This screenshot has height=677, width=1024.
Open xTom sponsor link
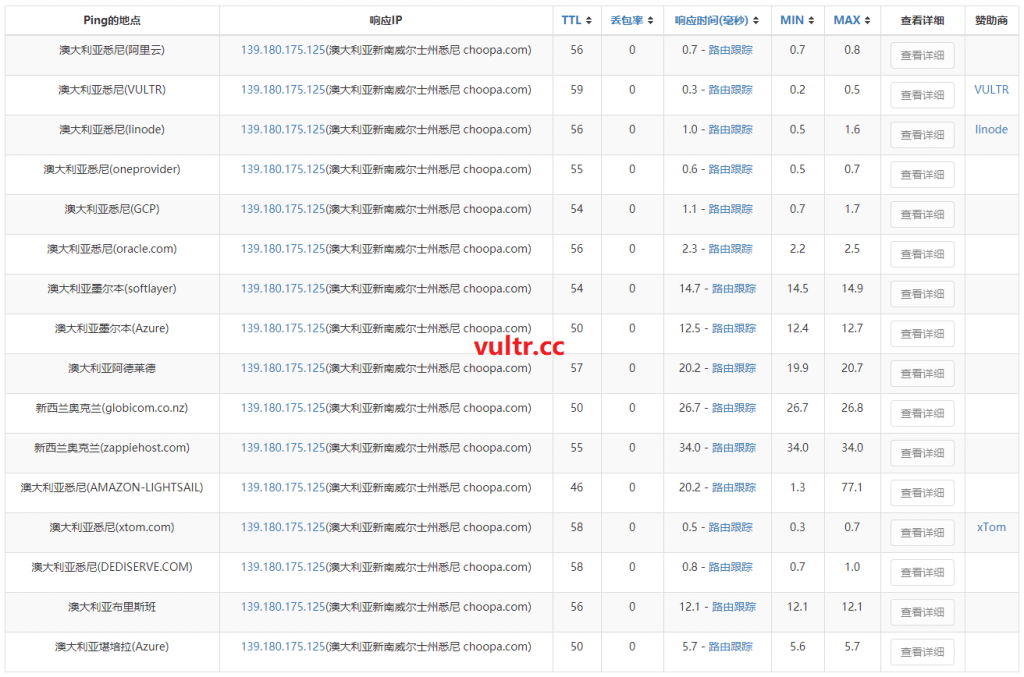[x=991, y=527]
